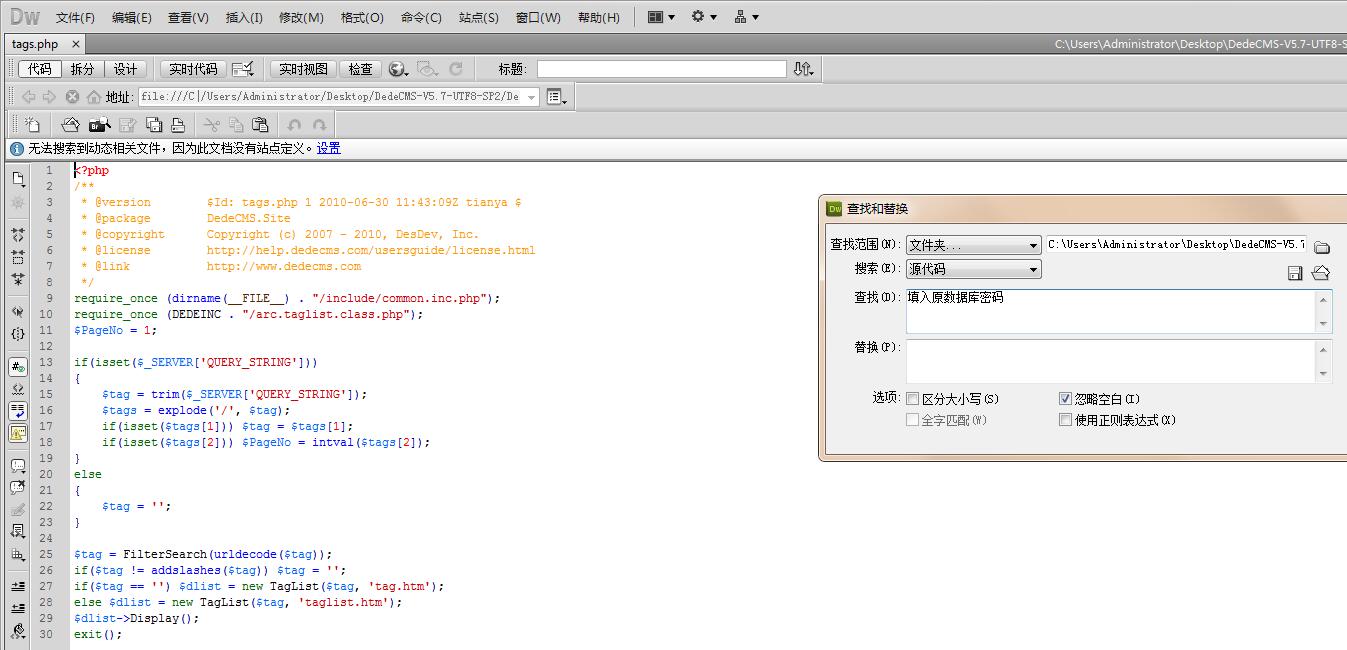Open the View Options dropdown beside the address bar
This screenshot has height=650, width=1347.
pyautogui.click(x=557, y=97)
